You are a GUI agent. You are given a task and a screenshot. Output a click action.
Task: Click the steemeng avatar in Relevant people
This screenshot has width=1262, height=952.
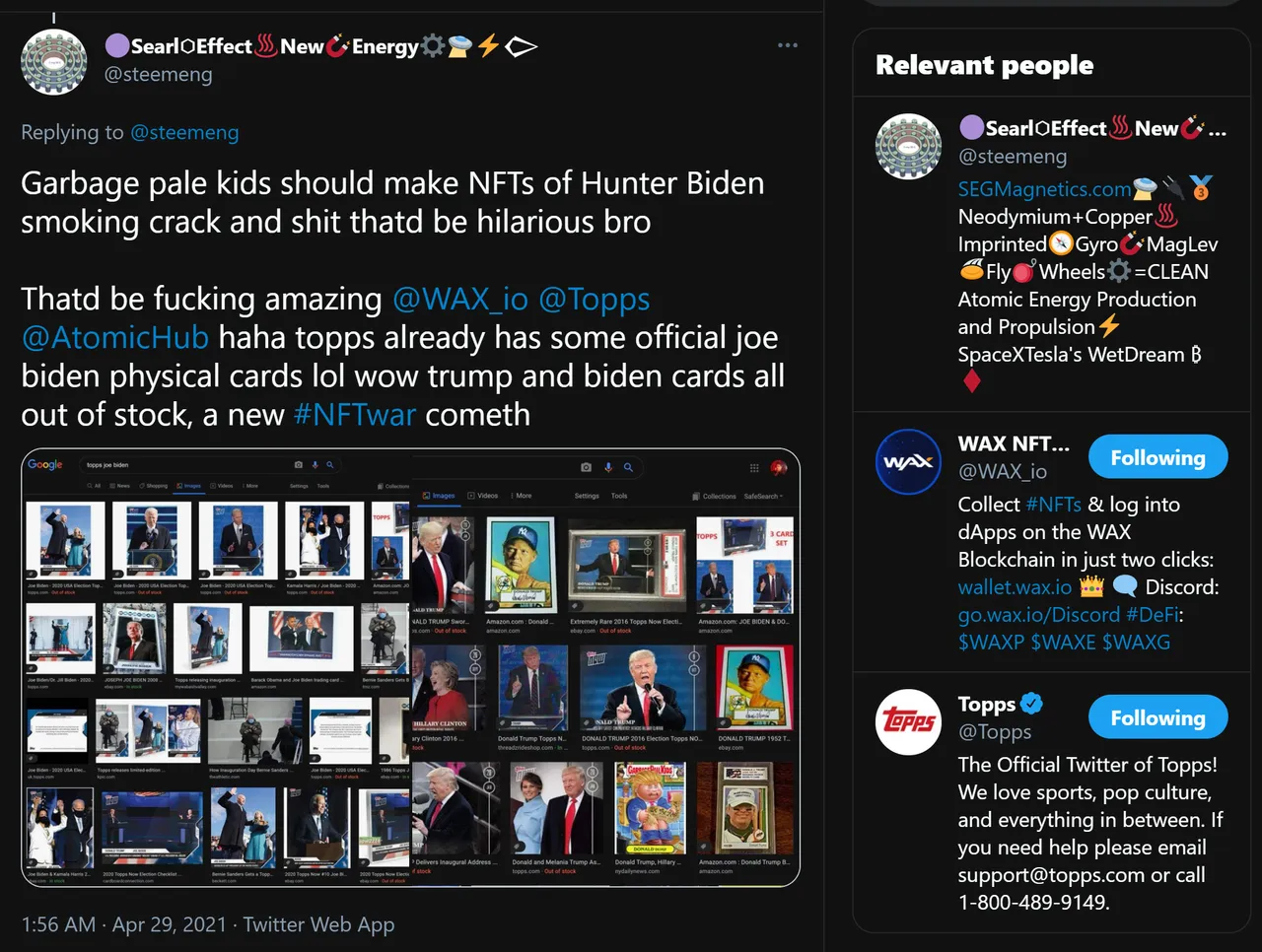(x=908, y=147)
